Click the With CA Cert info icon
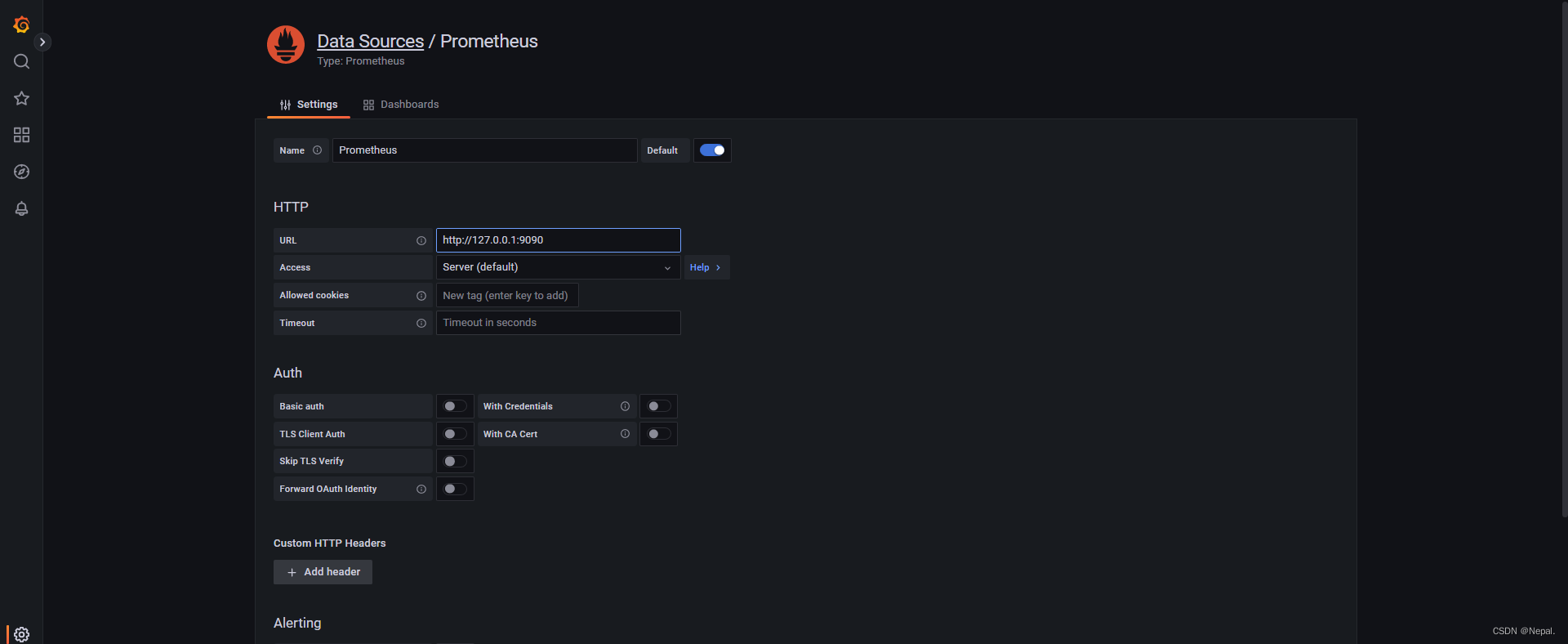This screenshot has width=1568, height=644. coord(625,434)
